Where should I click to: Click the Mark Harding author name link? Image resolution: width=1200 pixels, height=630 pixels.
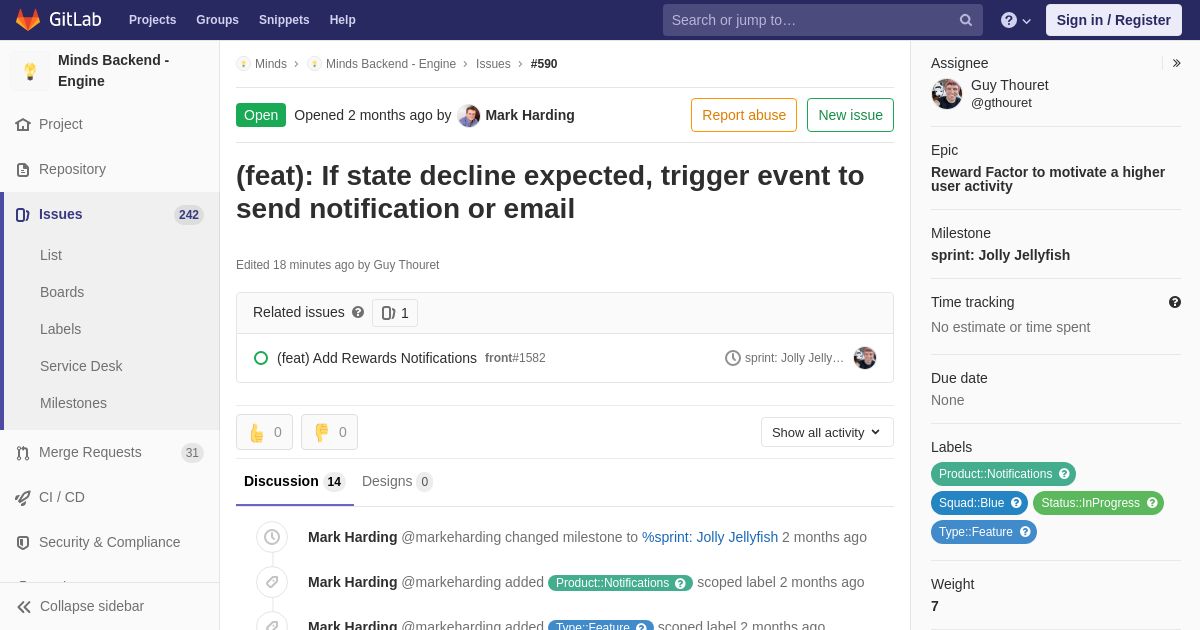click(x=530, y=115)
